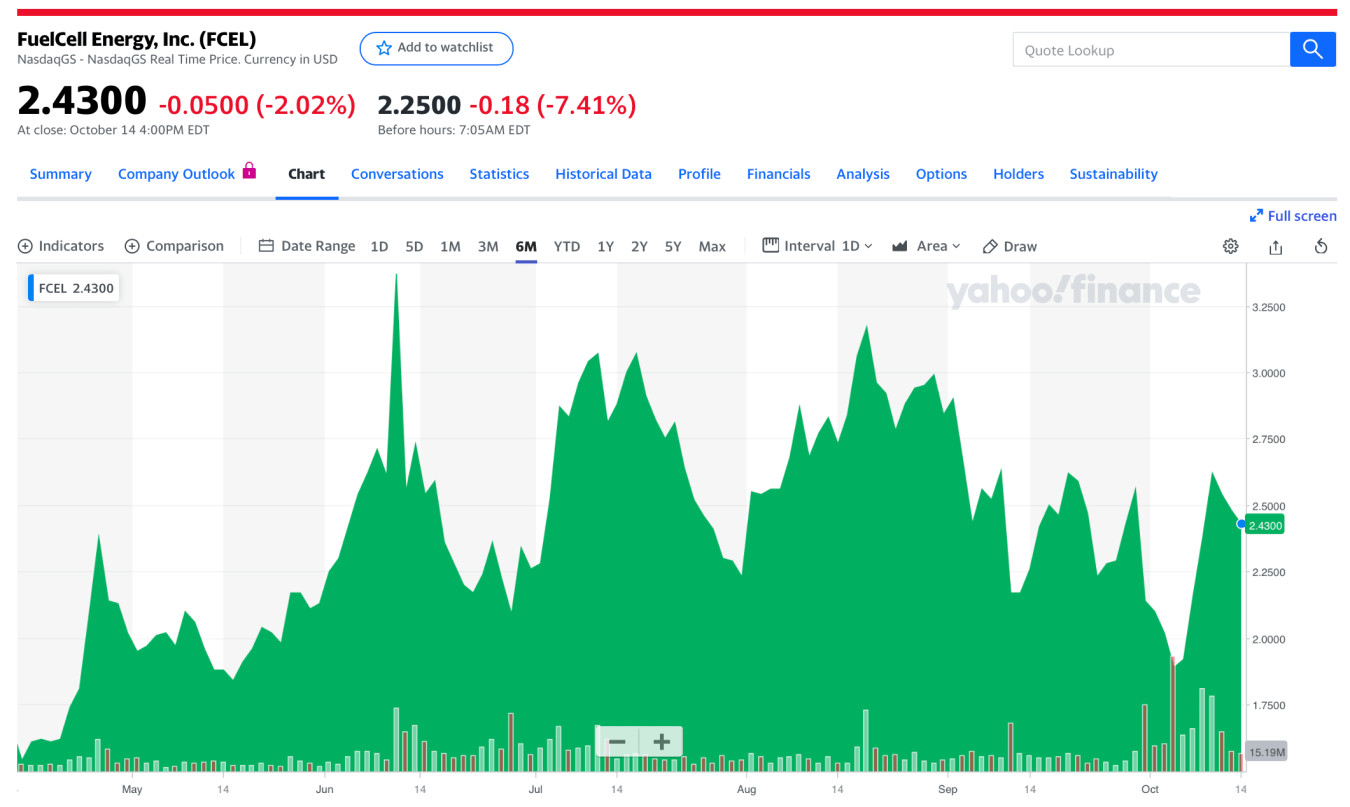Switch to the Conversations tab
The height and width of the screenshot is (807, 1350).
tap(397, 174)
